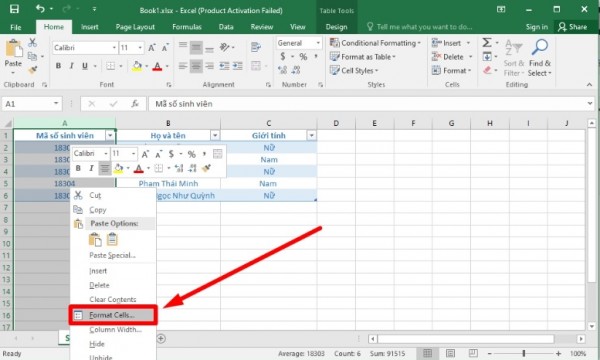
Task: Open Conditional Formatting menu
Action: click(375, 43)
